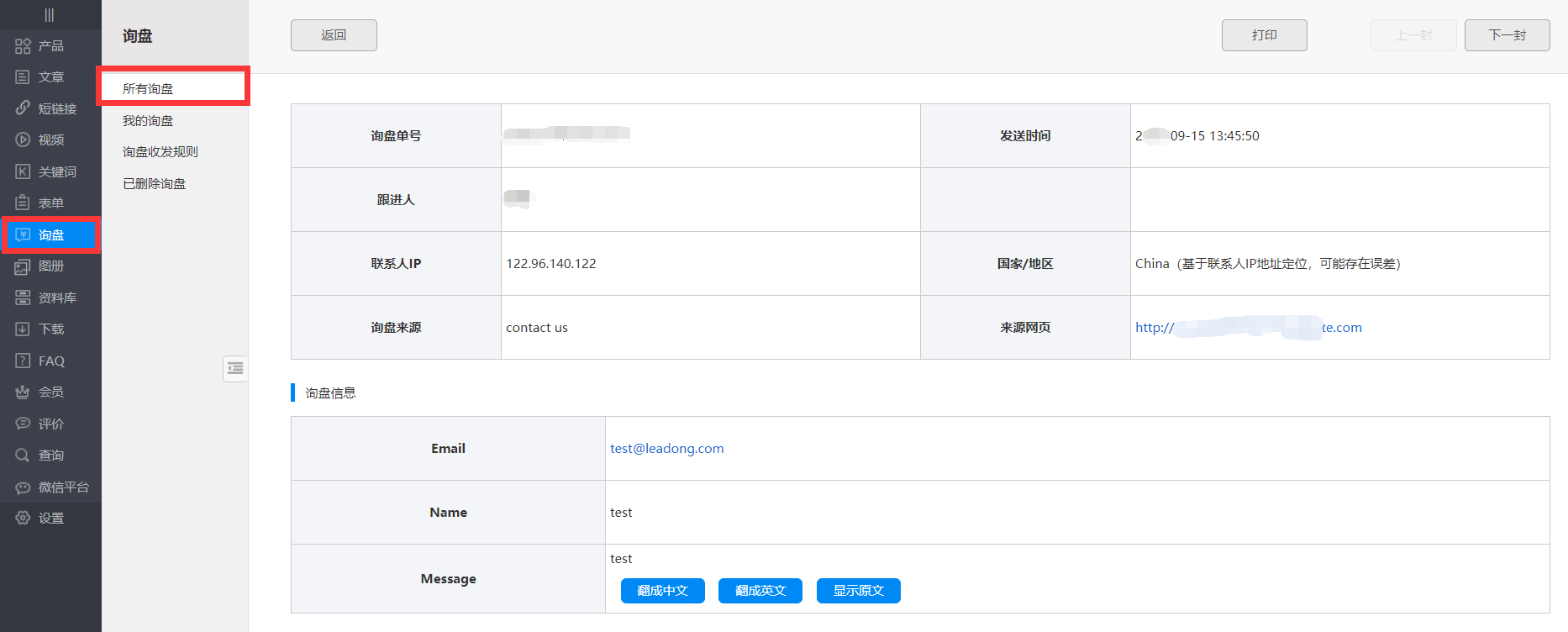Viewport: 1568px width, 632px height.
Task: Click the 返回 back button
Action: (x=334, y=35)
